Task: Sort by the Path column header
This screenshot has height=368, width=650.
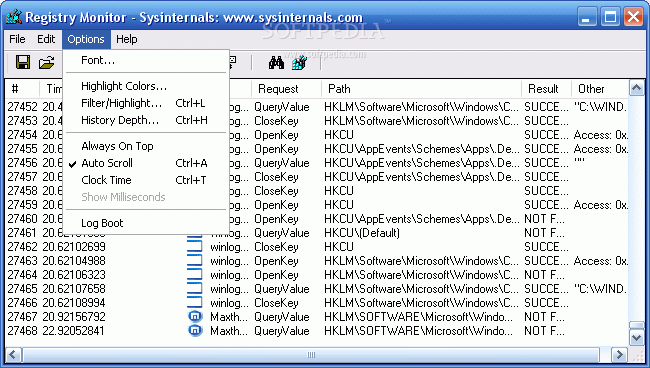Action: tap(421, 89)
